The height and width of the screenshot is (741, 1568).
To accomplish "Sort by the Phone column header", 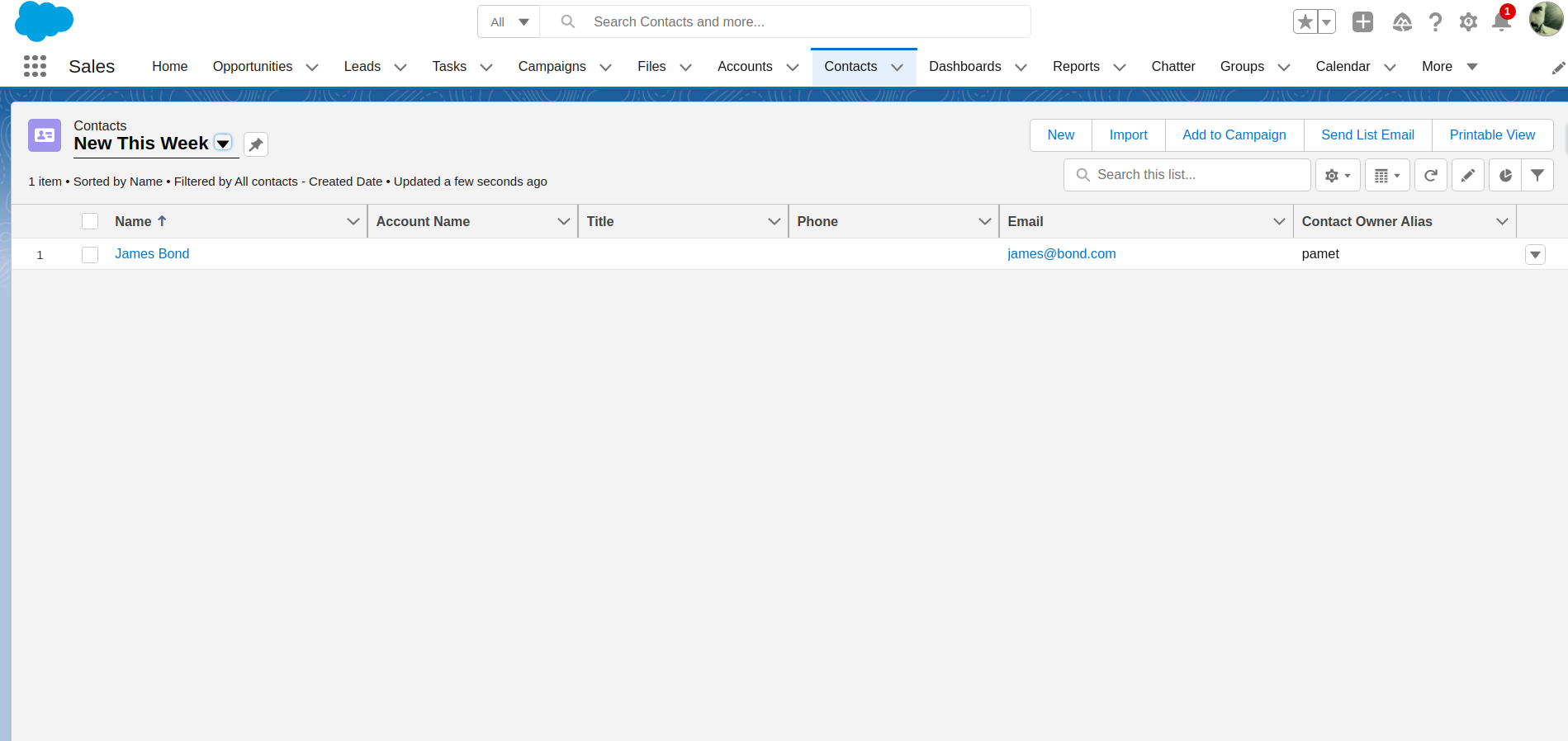I will [x=817, y=221].
